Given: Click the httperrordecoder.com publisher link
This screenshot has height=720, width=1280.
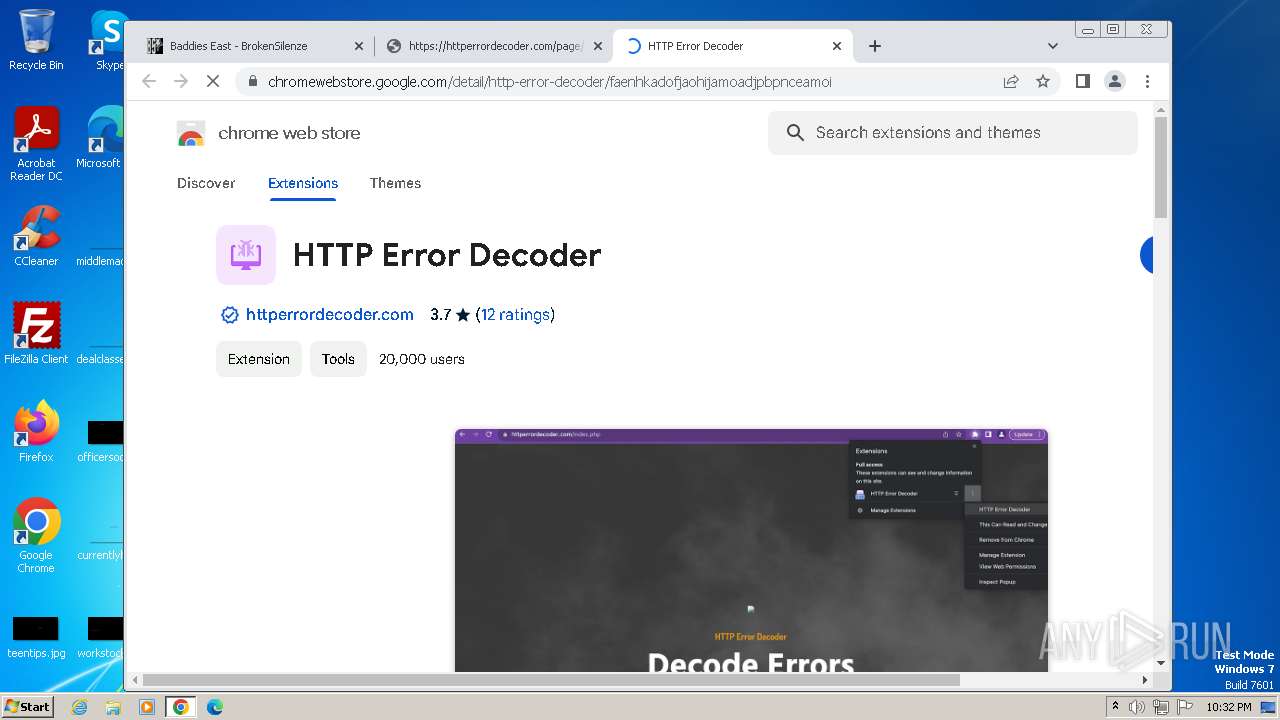Looking at the screenshot, I should (329, 315).
